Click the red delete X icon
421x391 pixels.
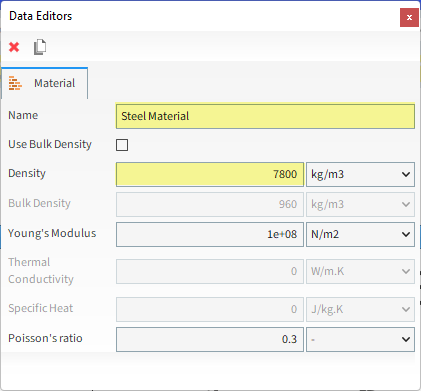(14, 47)
